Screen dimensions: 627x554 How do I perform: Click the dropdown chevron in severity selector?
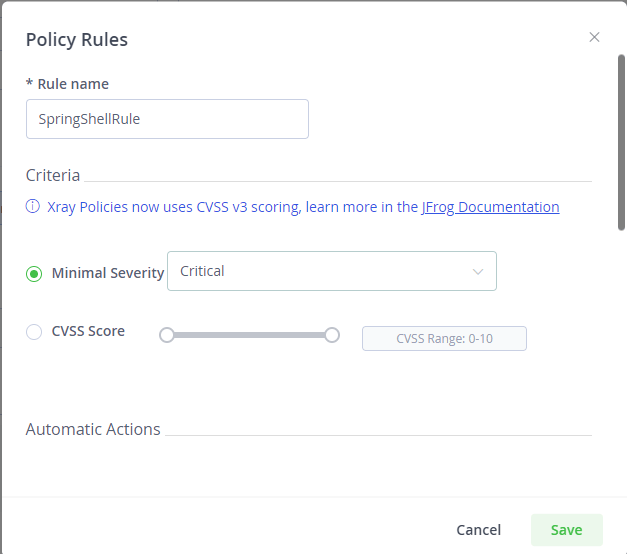pos(478,271)
